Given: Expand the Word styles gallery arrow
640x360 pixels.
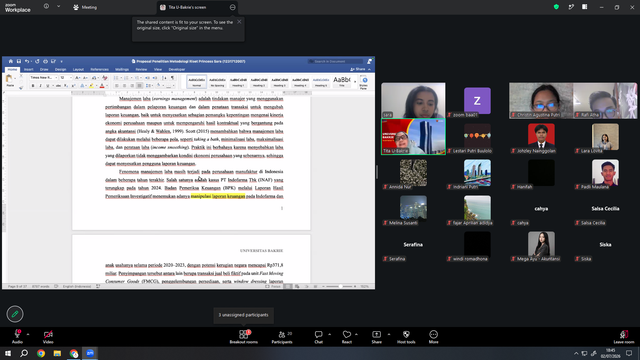Looking at the screenshot, I should point(355,82).
